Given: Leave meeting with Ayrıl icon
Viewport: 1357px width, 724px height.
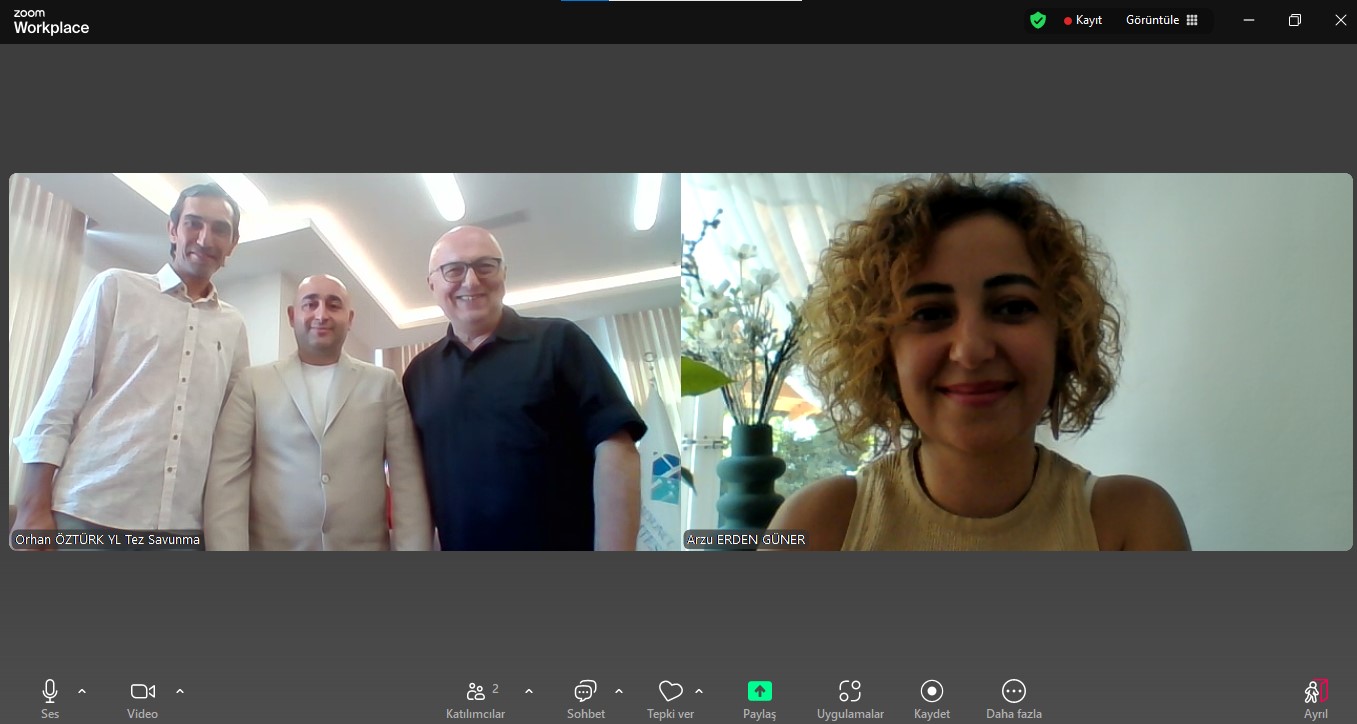Looking at the screenshot, I should [1316, 691].
